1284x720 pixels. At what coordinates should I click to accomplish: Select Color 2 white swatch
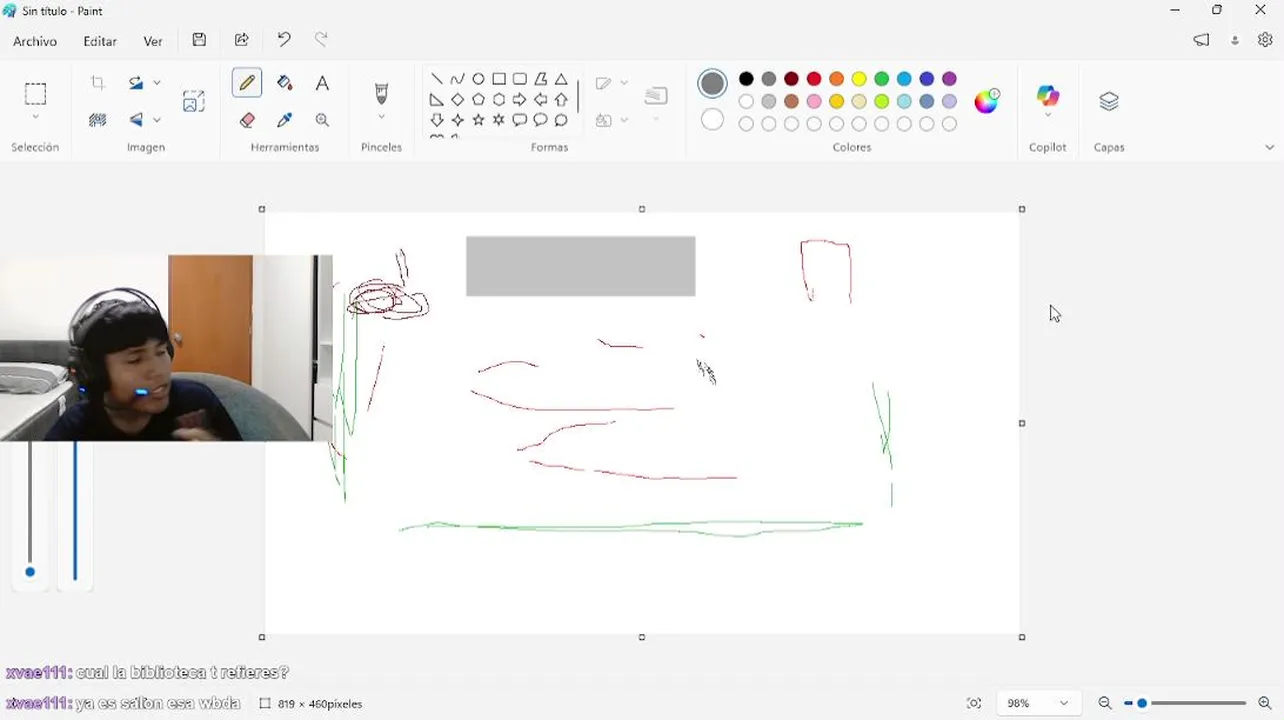(712, 120)
